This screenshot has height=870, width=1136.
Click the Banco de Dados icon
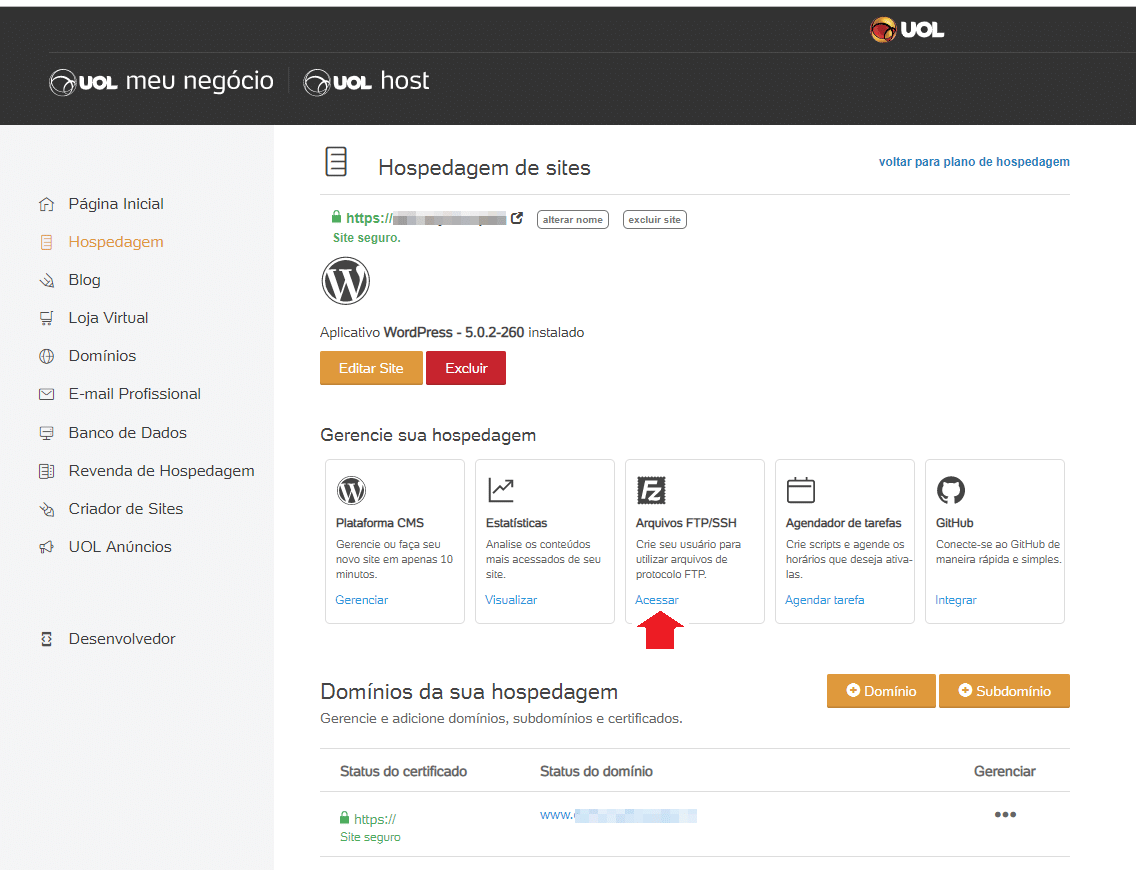46,433
